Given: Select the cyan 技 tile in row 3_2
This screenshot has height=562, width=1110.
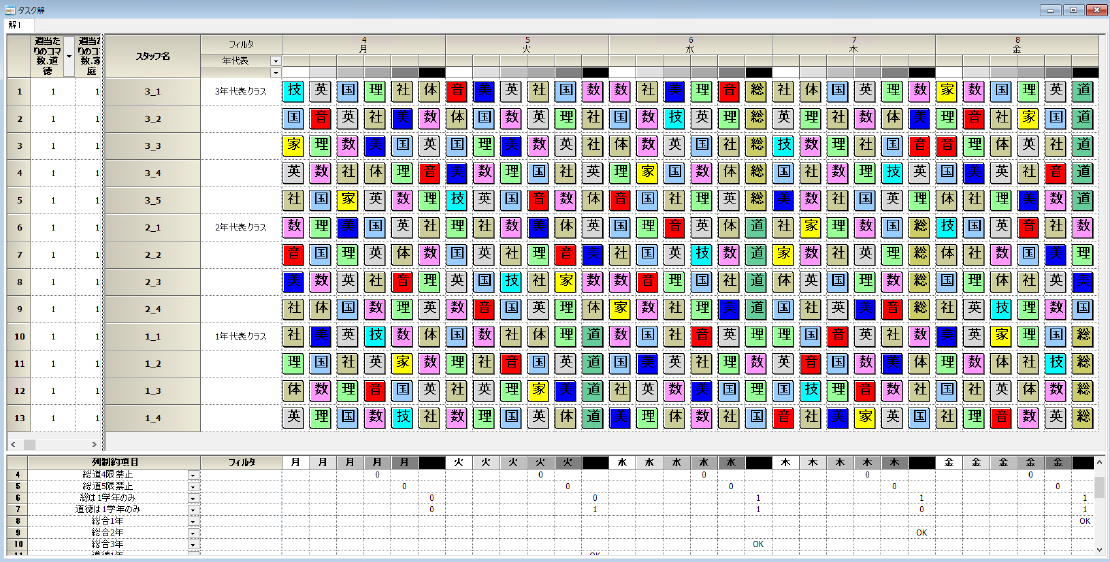Looking at the screenshot, I should click(x=676, y=118).
